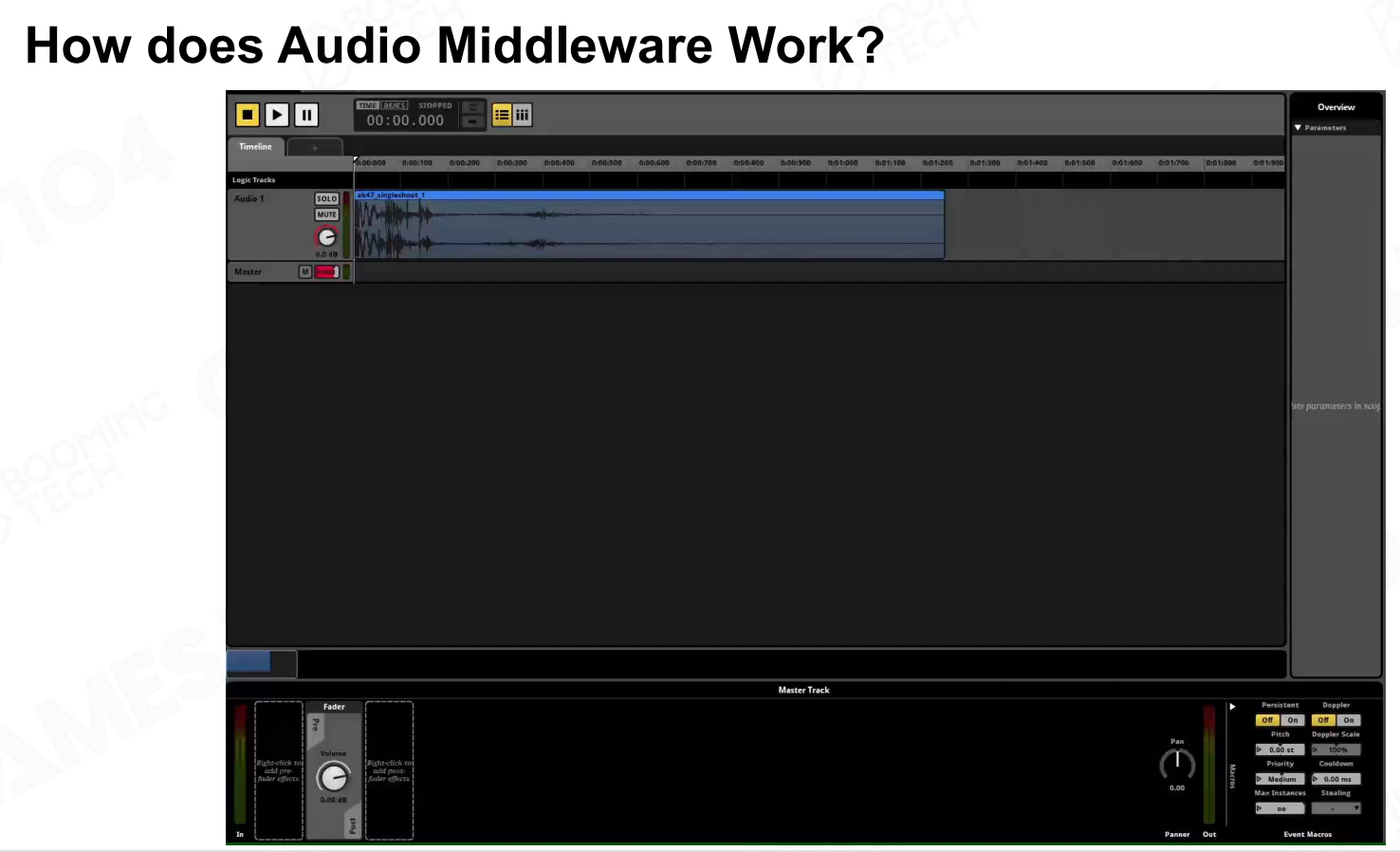
Task: Collapse the Parameters section triangle
Action: pyautogui.click(x=1298, y=127)
